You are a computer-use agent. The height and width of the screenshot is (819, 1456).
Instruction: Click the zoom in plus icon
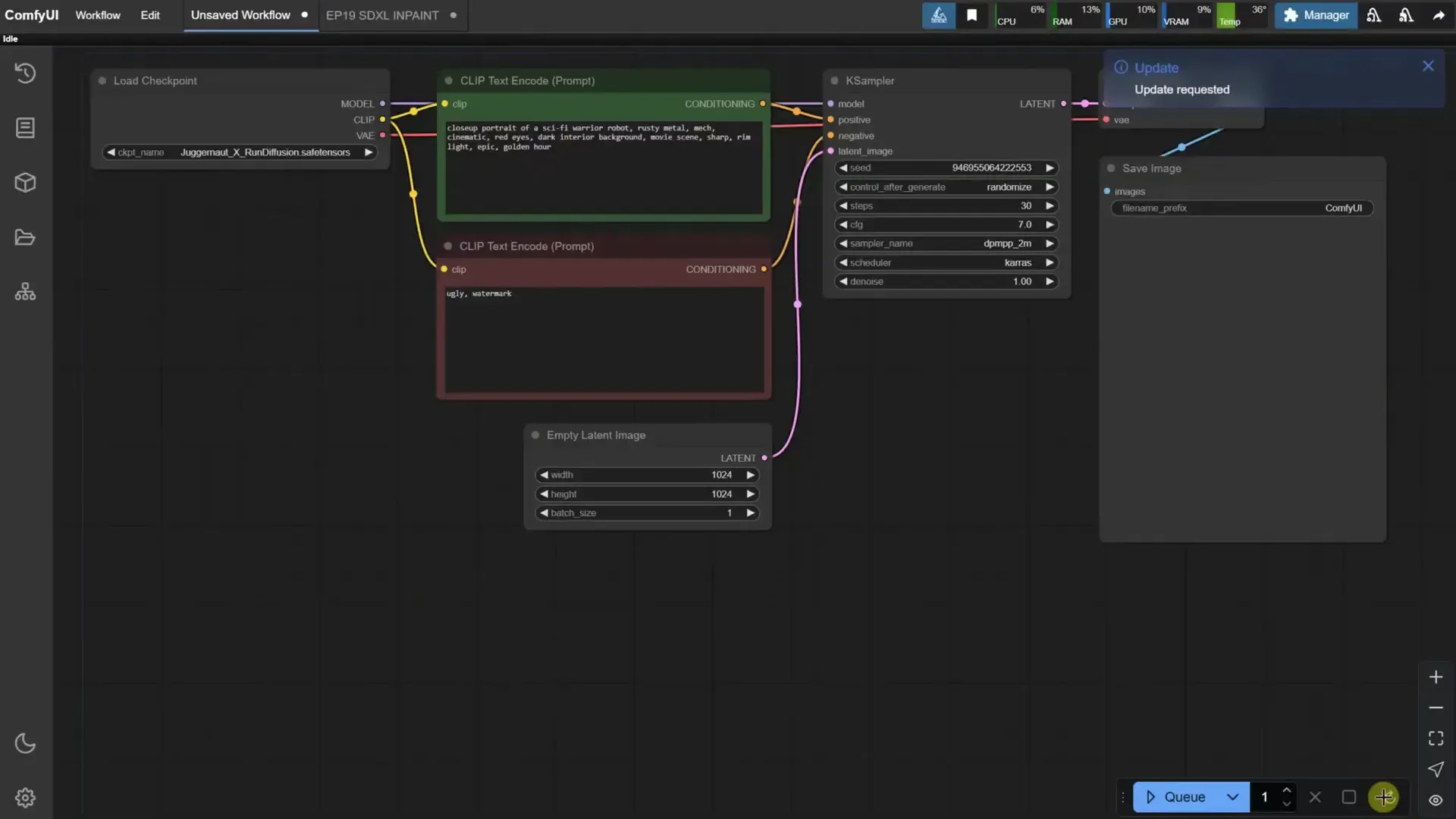[x=1436, y=676]
